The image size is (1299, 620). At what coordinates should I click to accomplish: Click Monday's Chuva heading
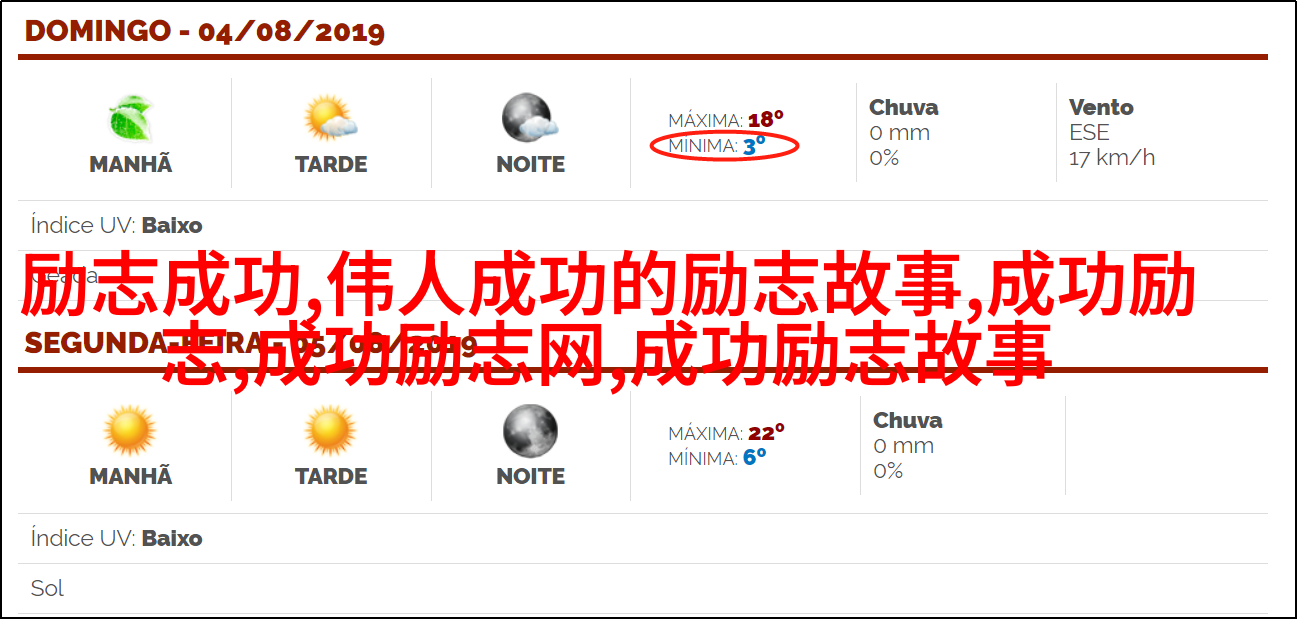pyautogui.click(x=908, y=420)
